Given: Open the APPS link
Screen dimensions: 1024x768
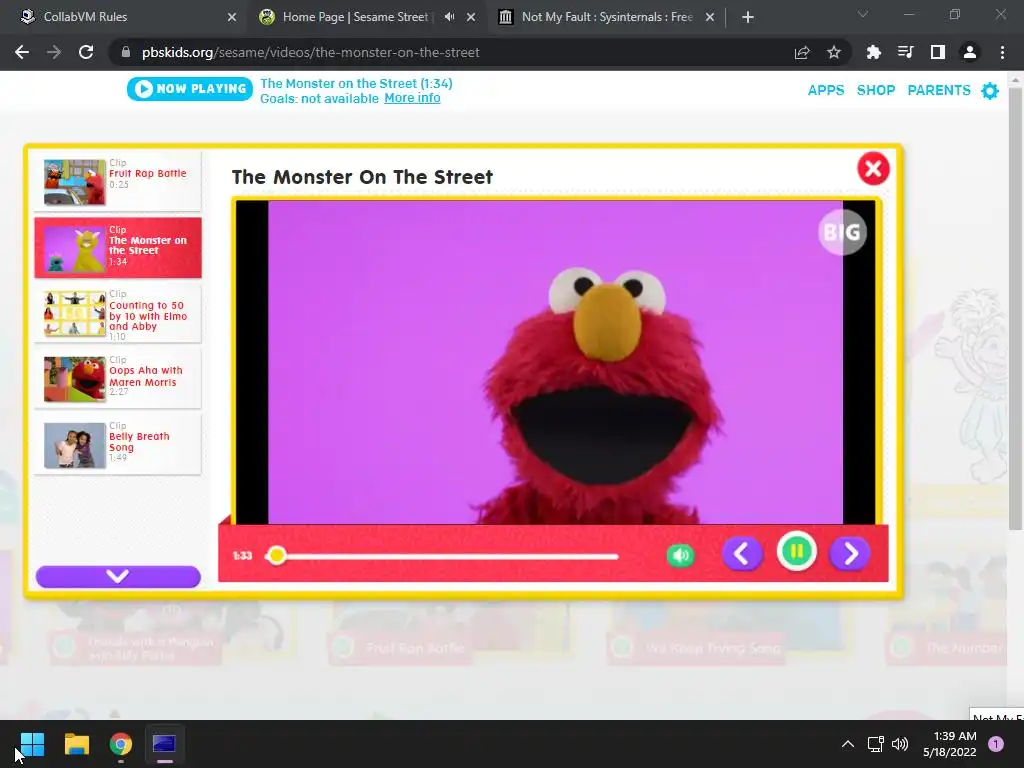Looking at the screenshot, I should [825, 90].
